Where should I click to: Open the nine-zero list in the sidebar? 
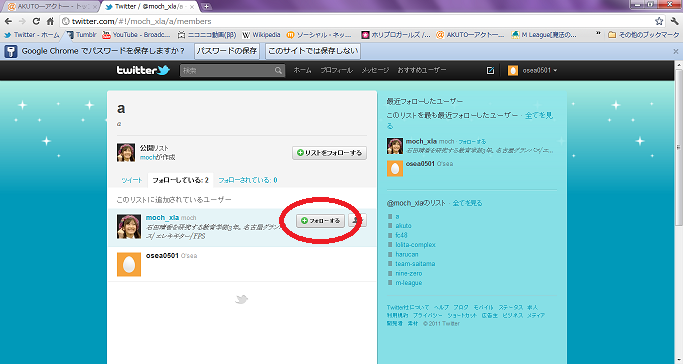tap(409, 273)
